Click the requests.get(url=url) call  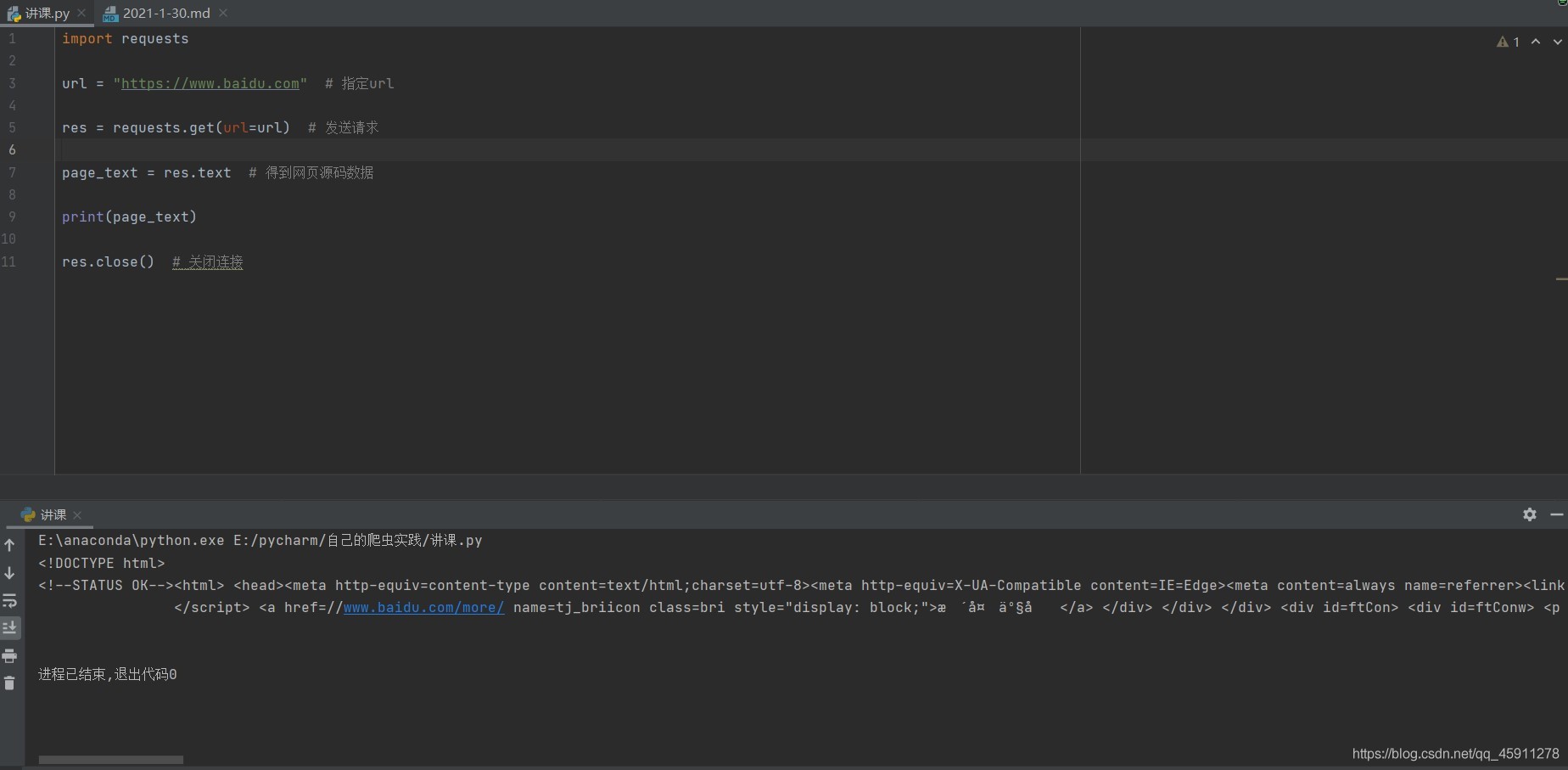[201, 127]
